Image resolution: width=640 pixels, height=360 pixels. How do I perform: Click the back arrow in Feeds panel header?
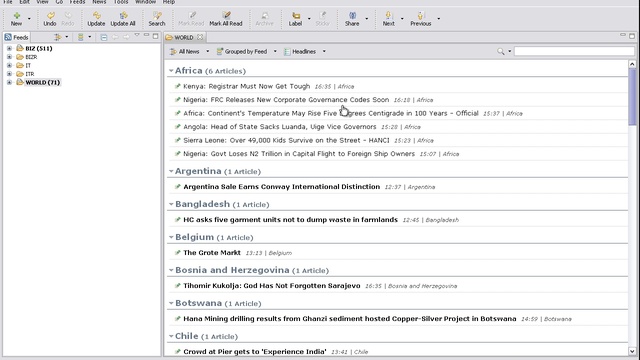point(116,37)
